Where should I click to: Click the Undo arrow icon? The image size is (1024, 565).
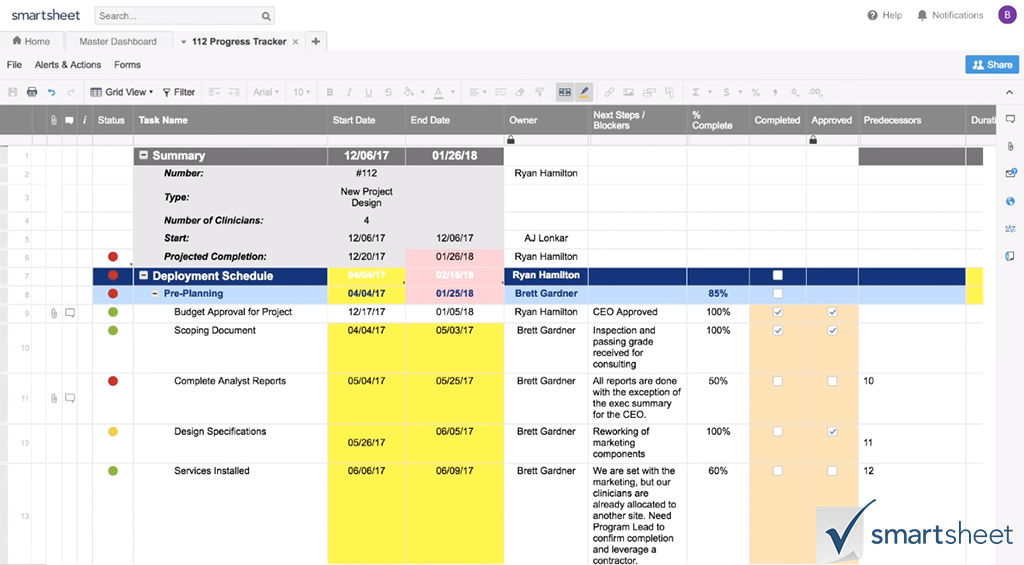point(51,92)
